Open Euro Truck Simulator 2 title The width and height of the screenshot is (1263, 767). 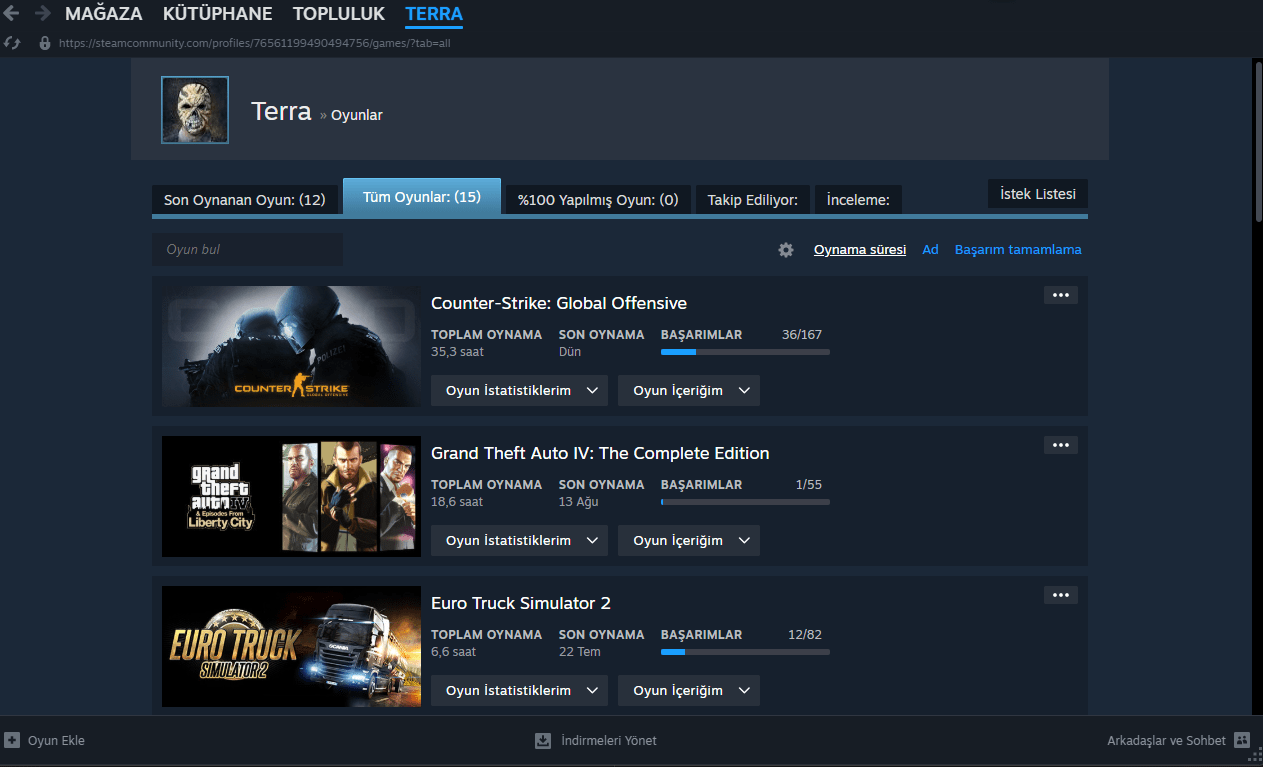tap(521, 603)
